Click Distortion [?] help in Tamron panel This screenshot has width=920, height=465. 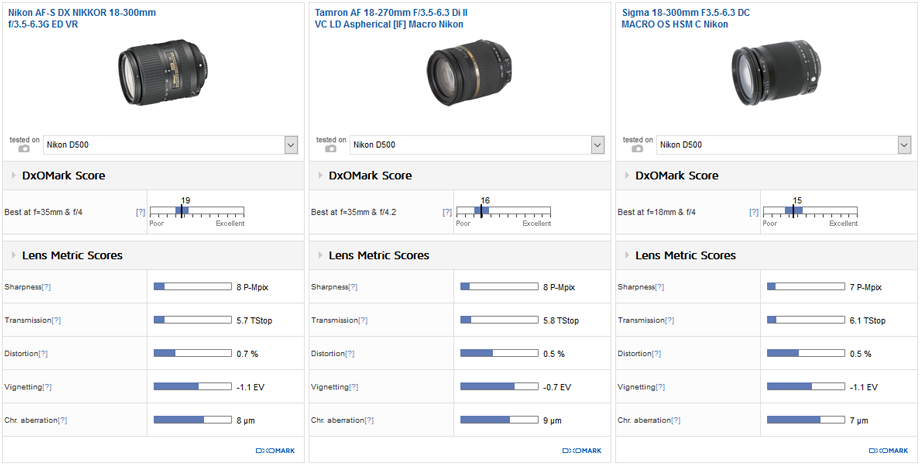tap(350, 354)
